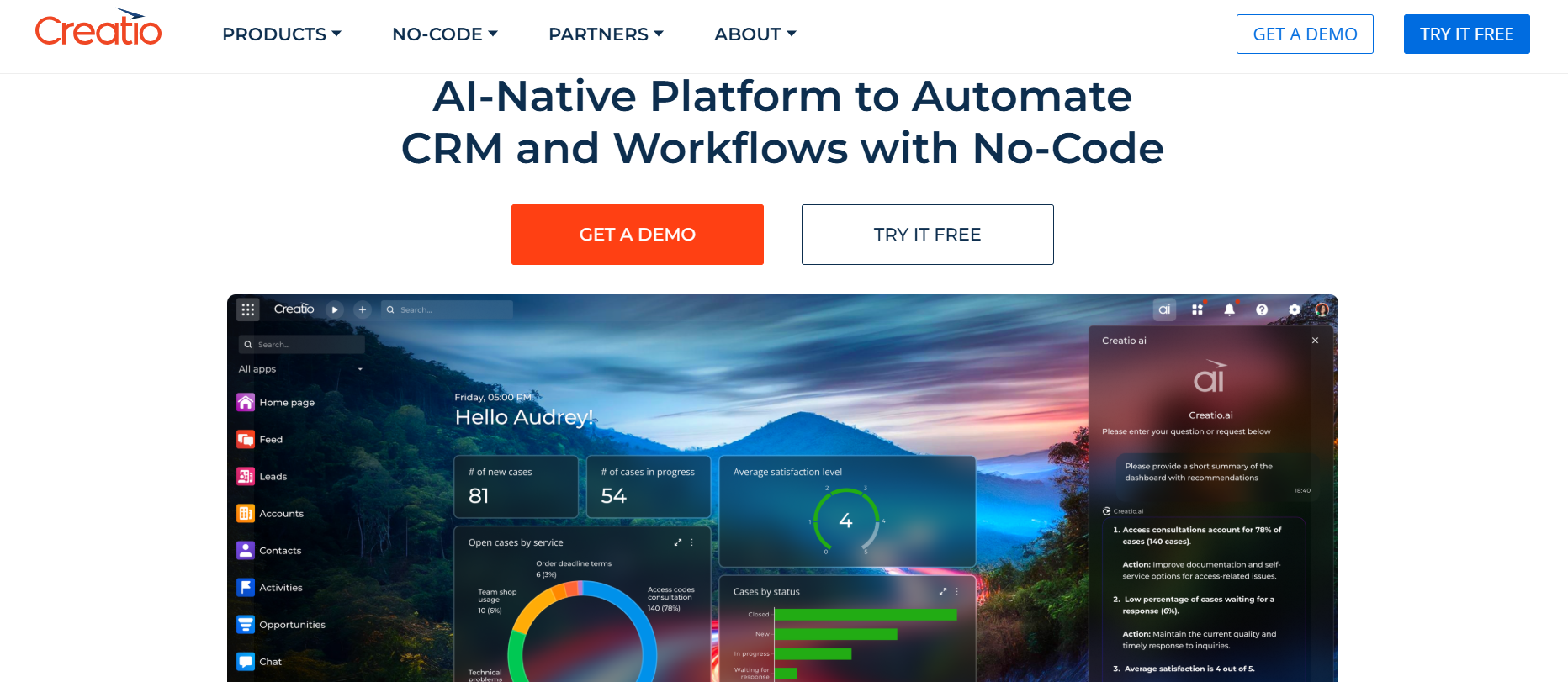Click the blue TRY IT FREE header button
Viewport: 1568px width, 682px height.
coord(1467,34)
